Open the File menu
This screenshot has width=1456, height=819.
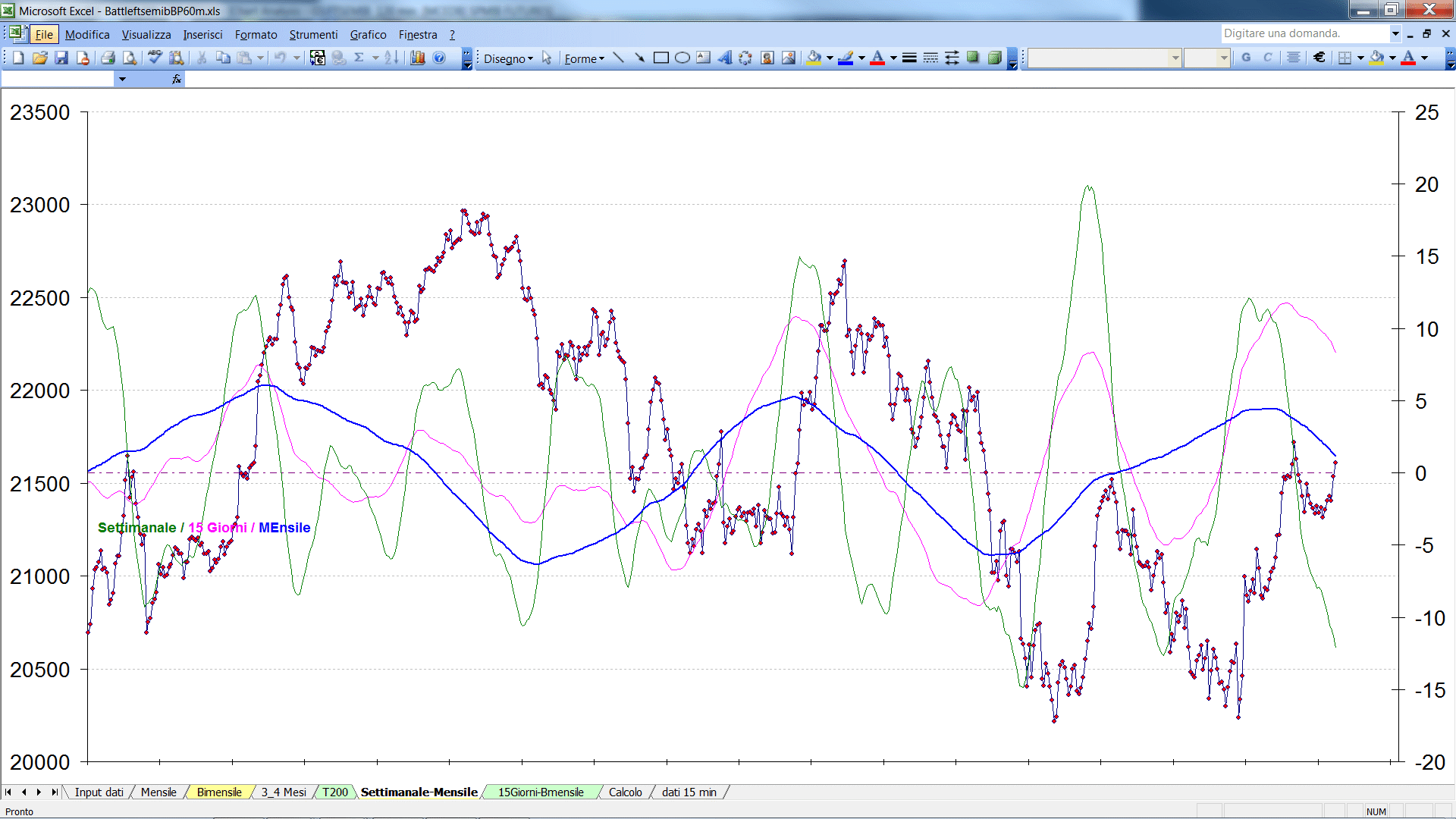(44, 34)
